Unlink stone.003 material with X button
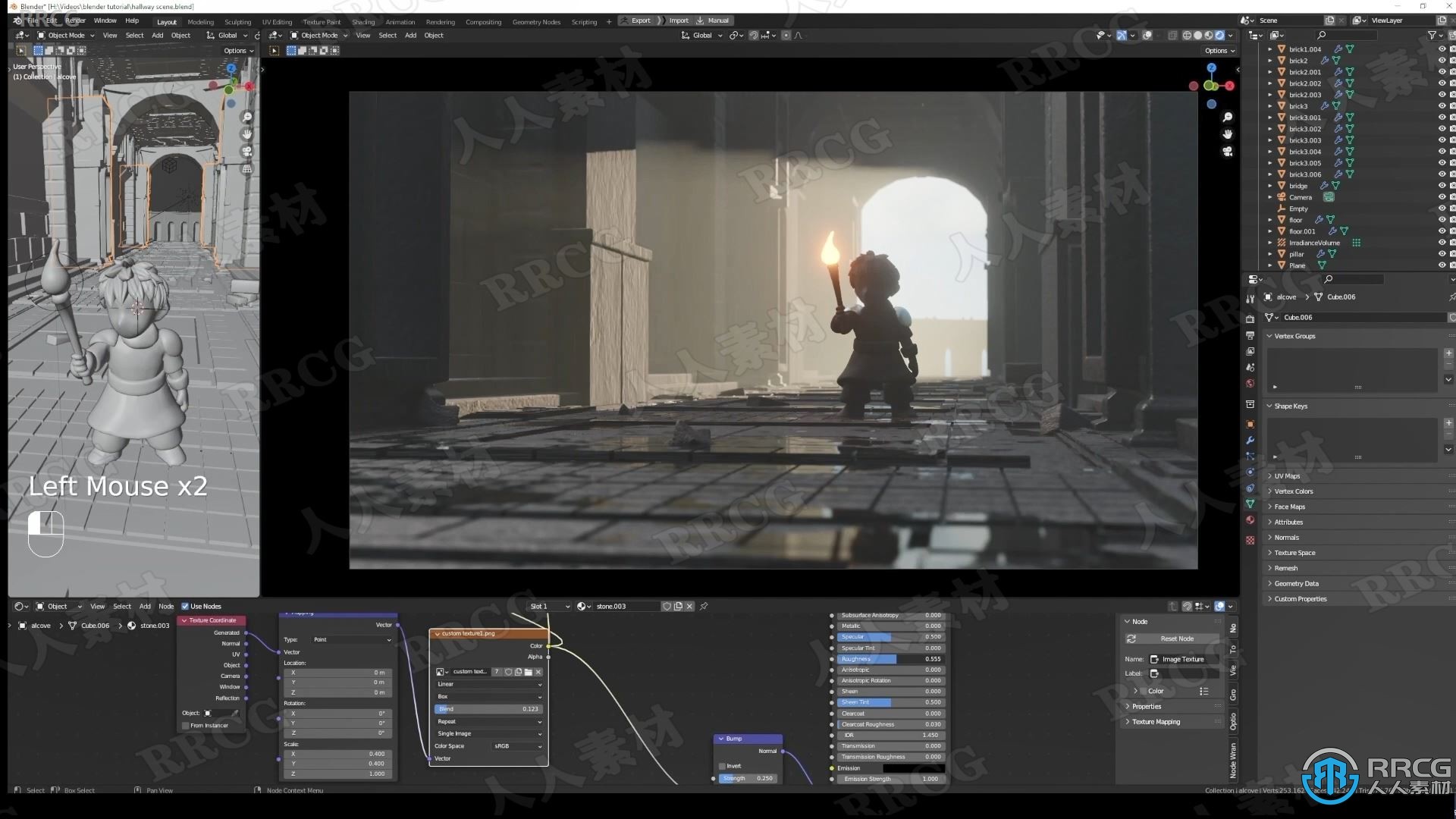 tap(689, 606)
